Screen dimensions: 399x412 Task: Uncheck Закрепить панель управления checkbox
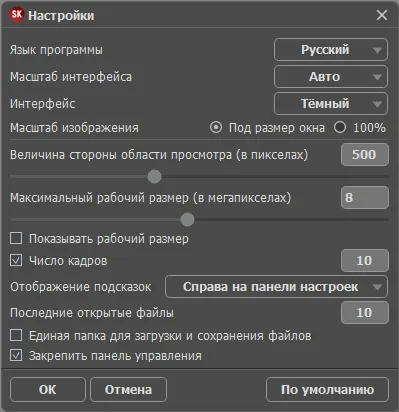[16, 355]
